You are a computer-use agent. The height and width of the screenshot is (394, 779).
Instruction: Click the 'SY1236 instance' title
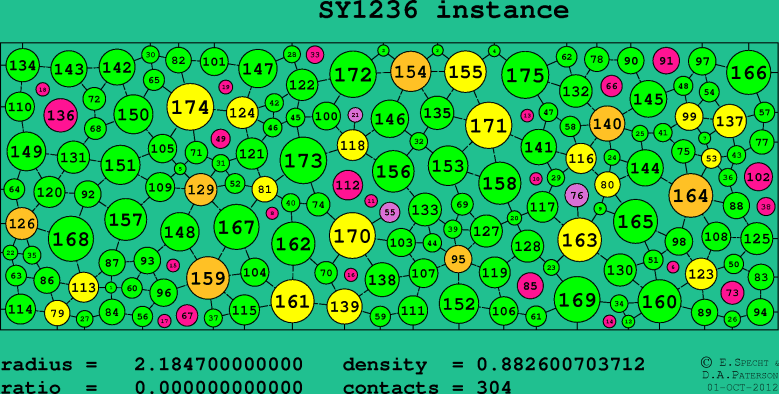(x=444, y=10)
